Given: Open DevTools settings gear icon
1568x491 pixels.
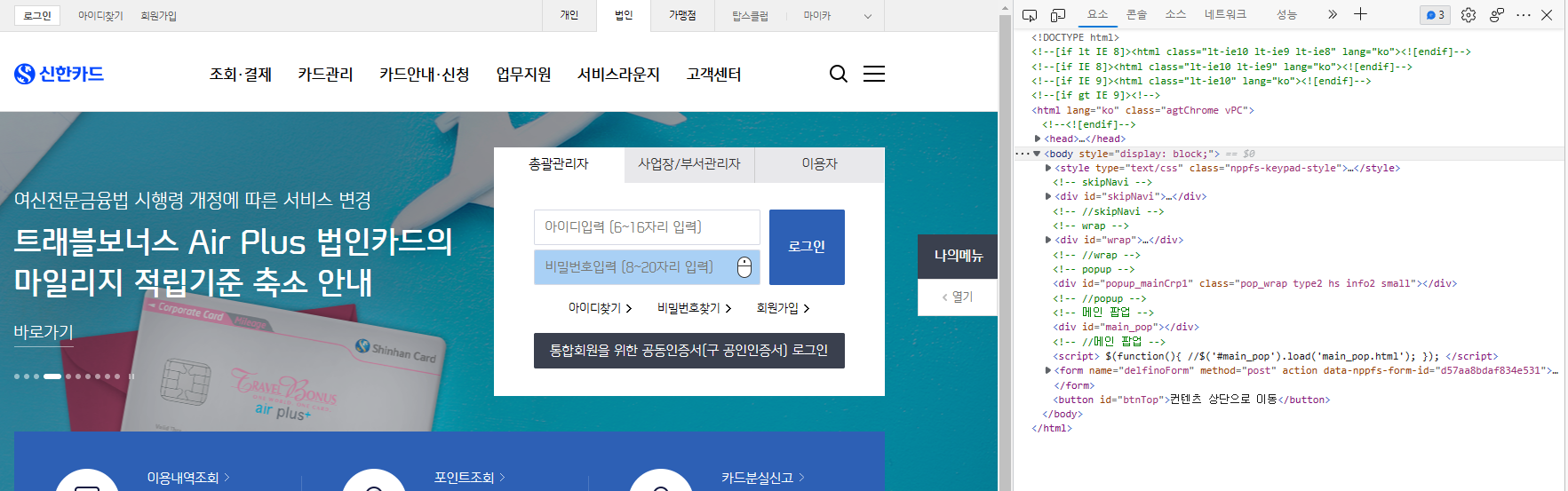Looking at the screenshot, I should point(1469,15).
